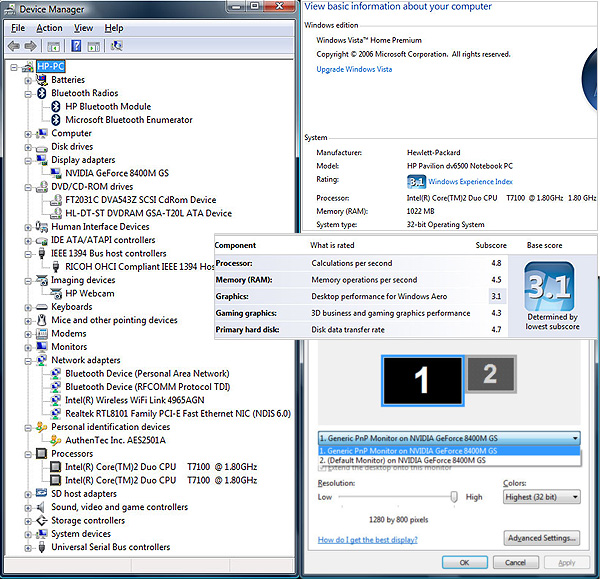The height and width of the screenshot is (580, 600).
Task: Click the Modems tree item
Action: 69,334
